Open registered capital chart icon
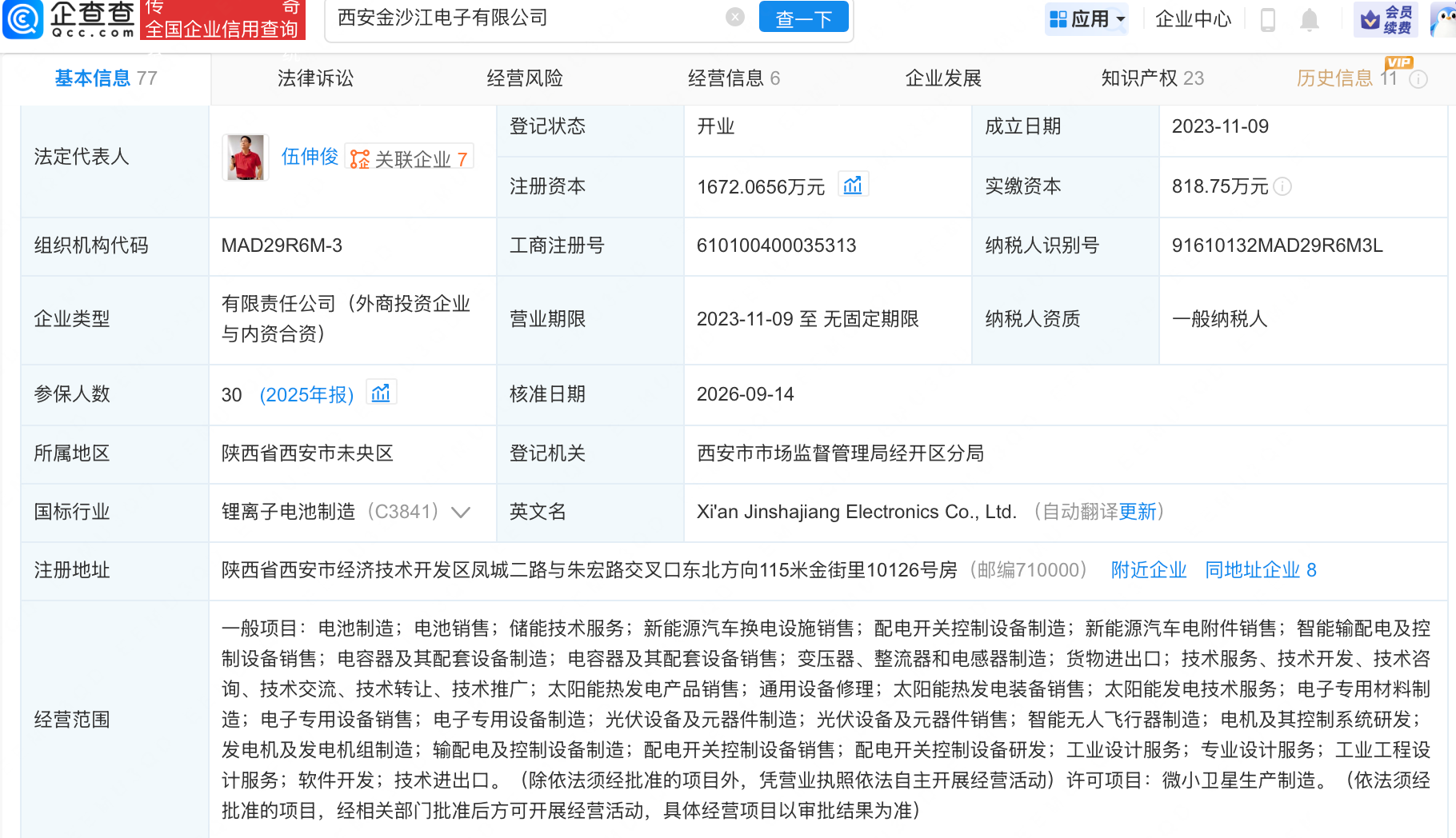The width and height of the screenshot is (1456, 838). [853, 186]
